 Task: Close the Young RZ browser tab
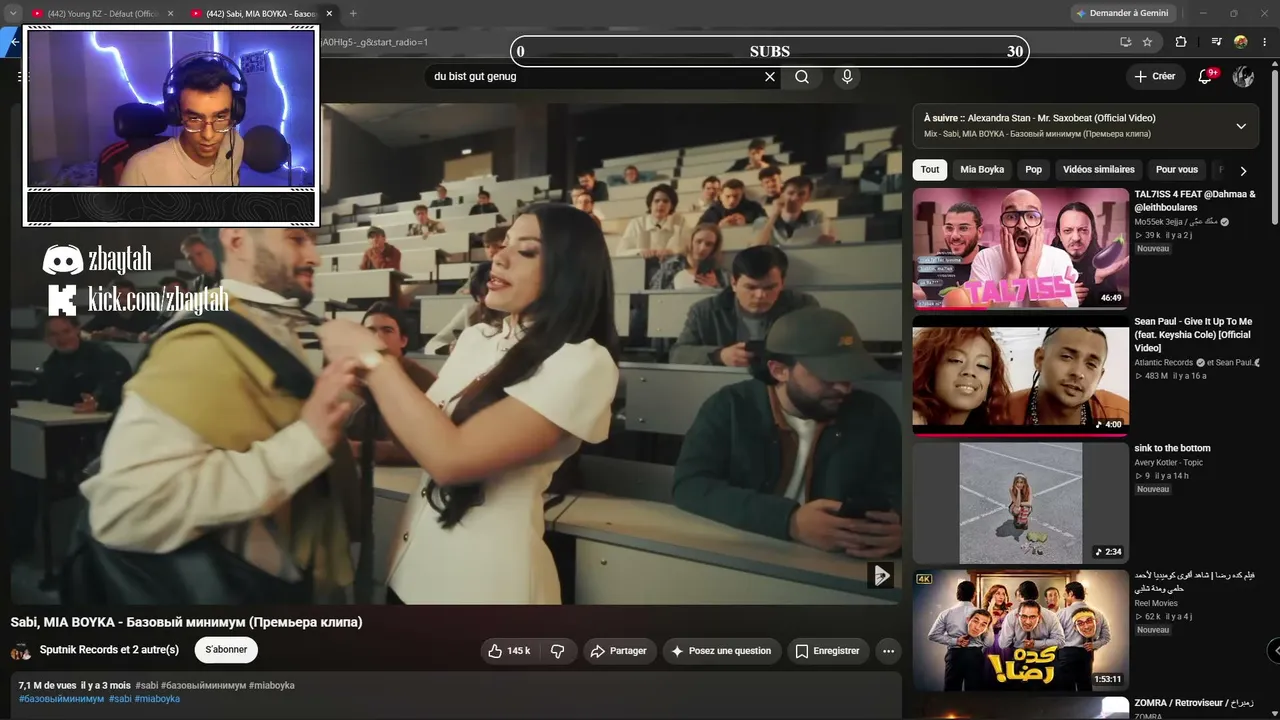(x=170, y=14)
